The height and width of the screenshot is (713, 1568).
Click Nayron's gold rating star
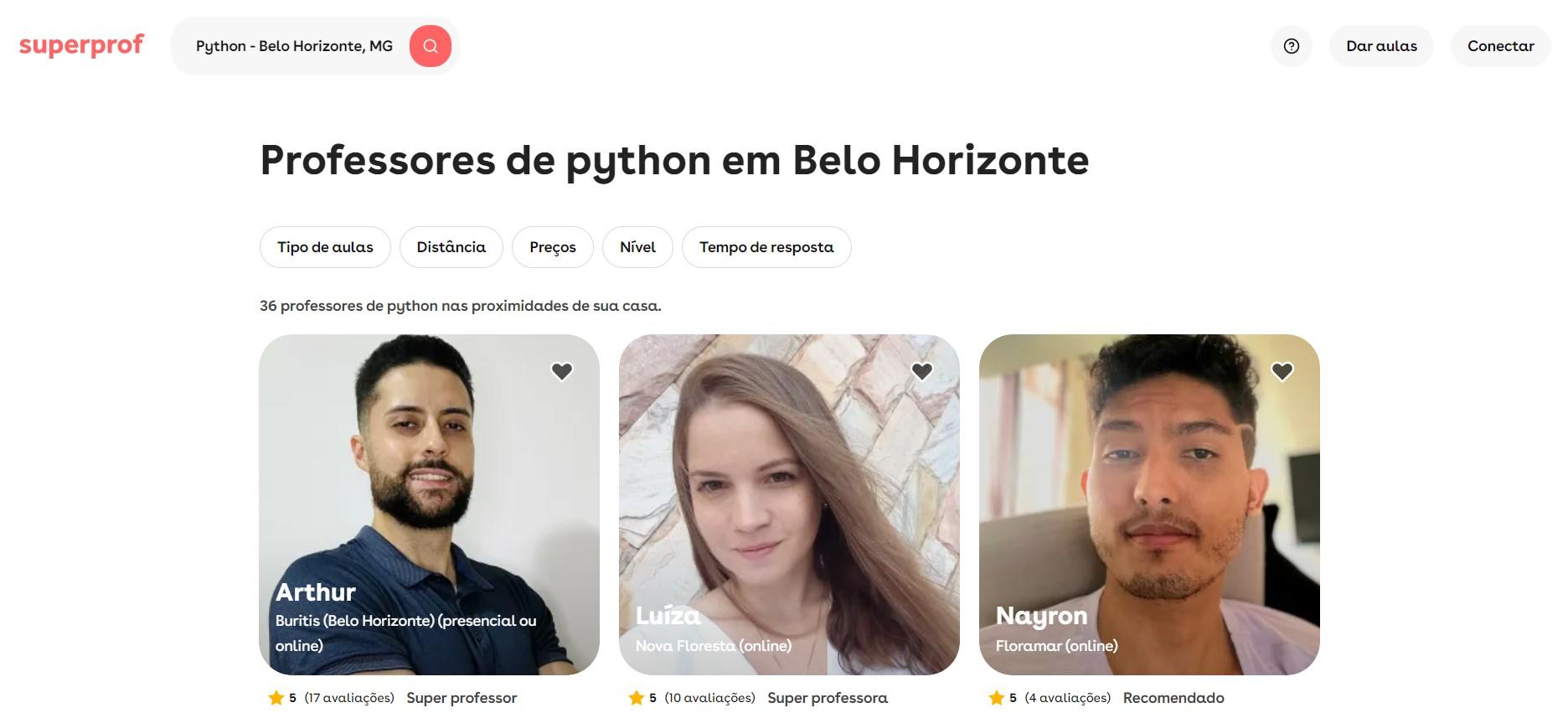pyautogui.click(x=996, y=697)
